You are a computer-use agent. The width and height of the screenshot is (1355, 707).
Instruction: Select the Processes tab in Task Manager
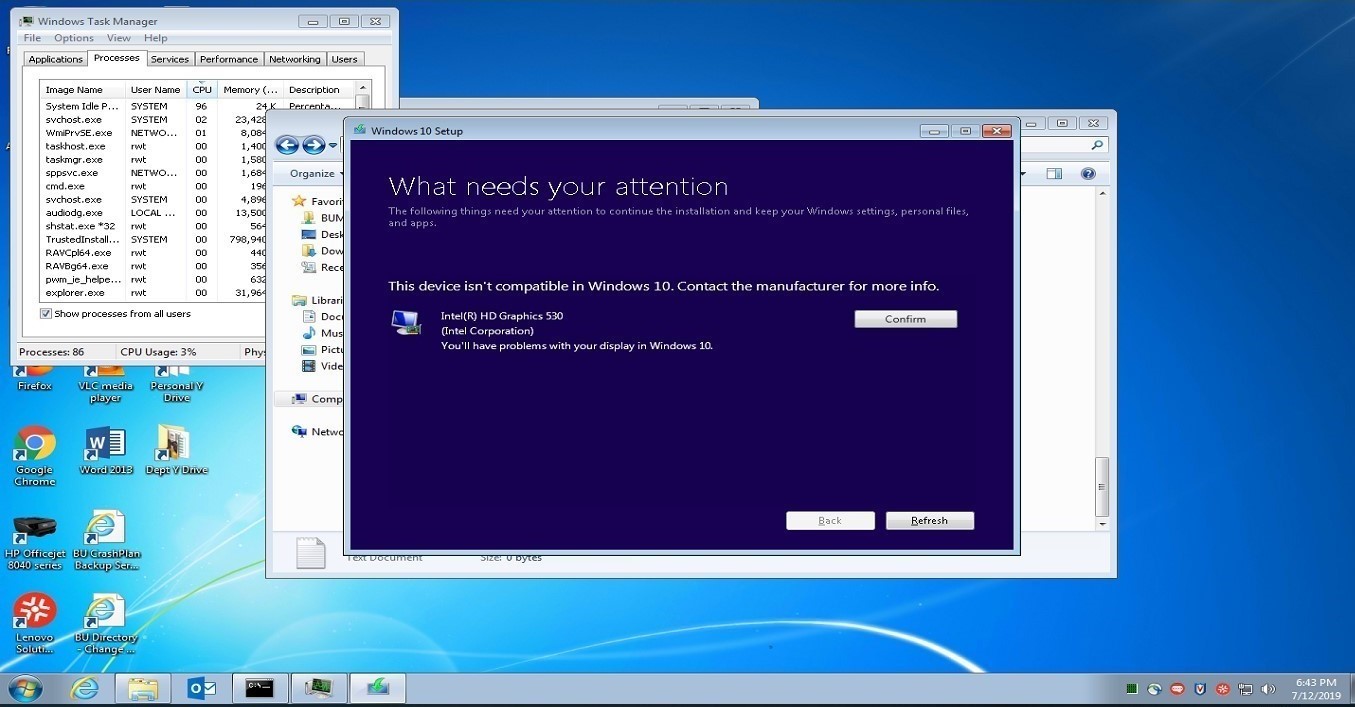[x=117, y=58]
